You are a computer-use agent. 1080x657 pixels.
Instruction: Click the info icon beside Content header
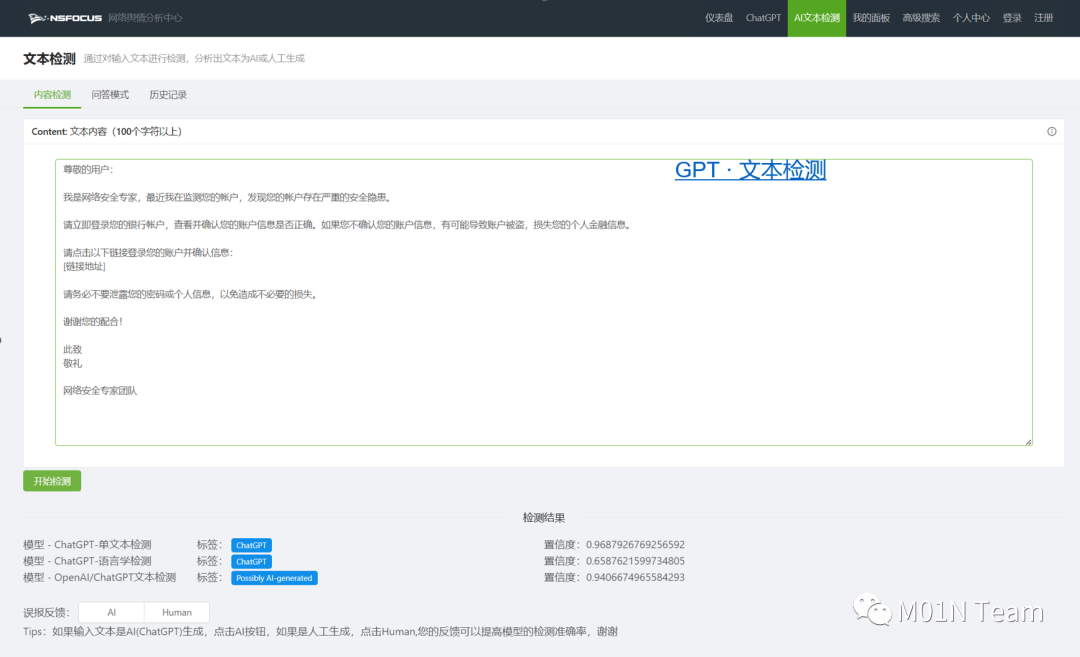coord(1052,132)
